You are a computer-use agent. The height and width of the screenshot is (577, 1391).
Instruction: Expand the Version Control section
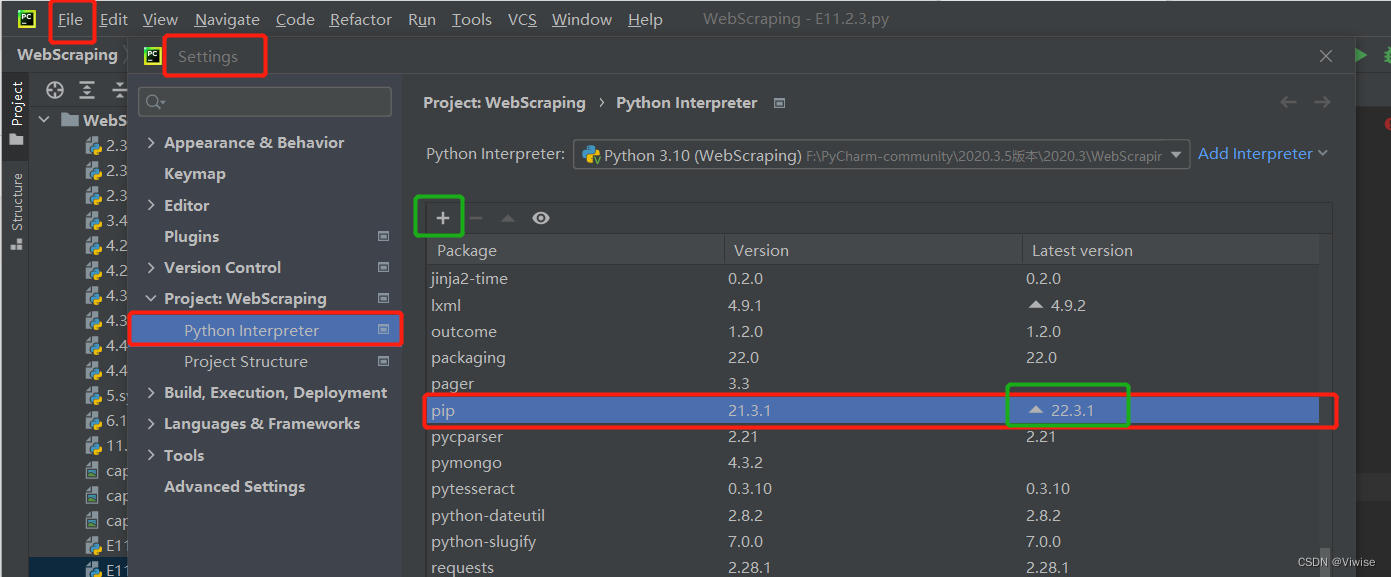[151, 267]
